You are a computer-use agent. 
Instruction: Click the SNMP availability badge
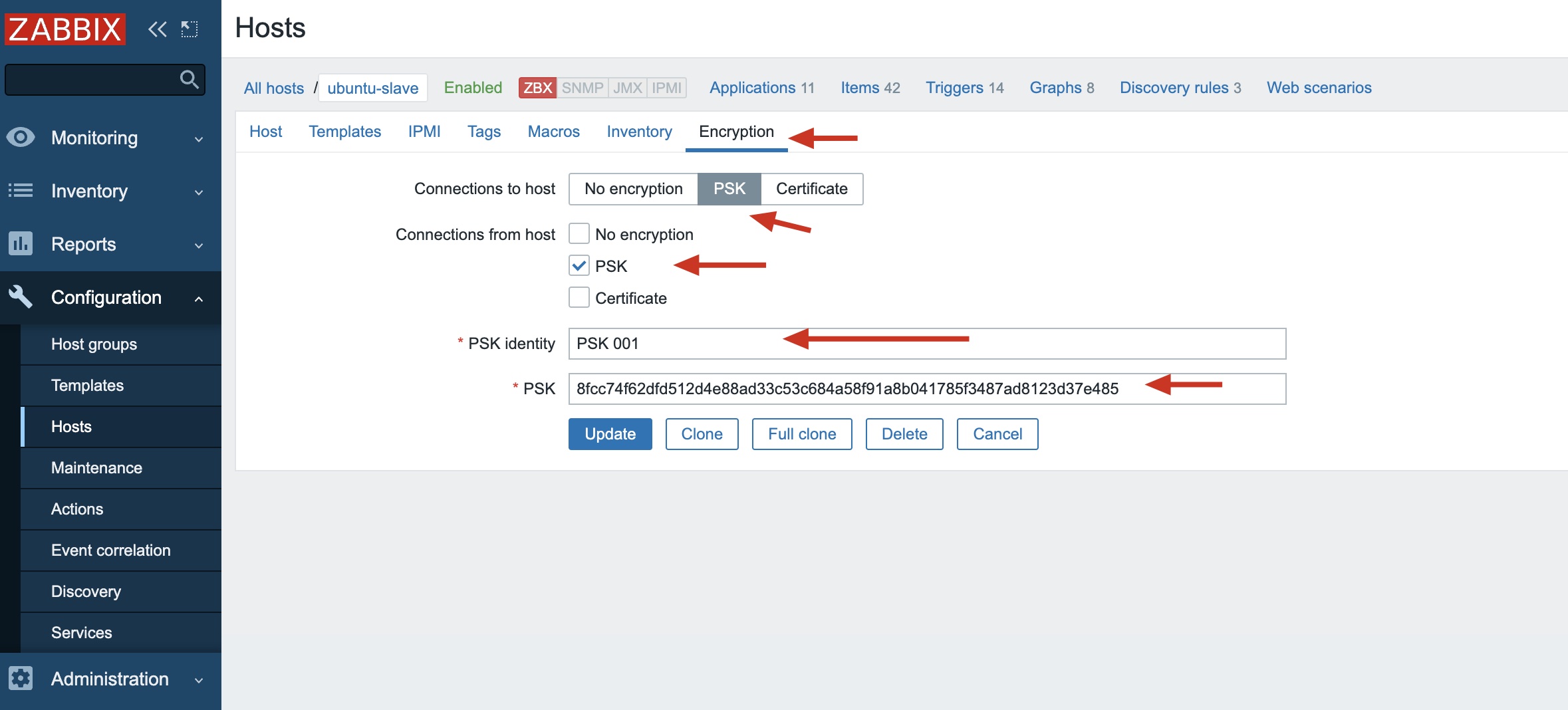[583, 88]
